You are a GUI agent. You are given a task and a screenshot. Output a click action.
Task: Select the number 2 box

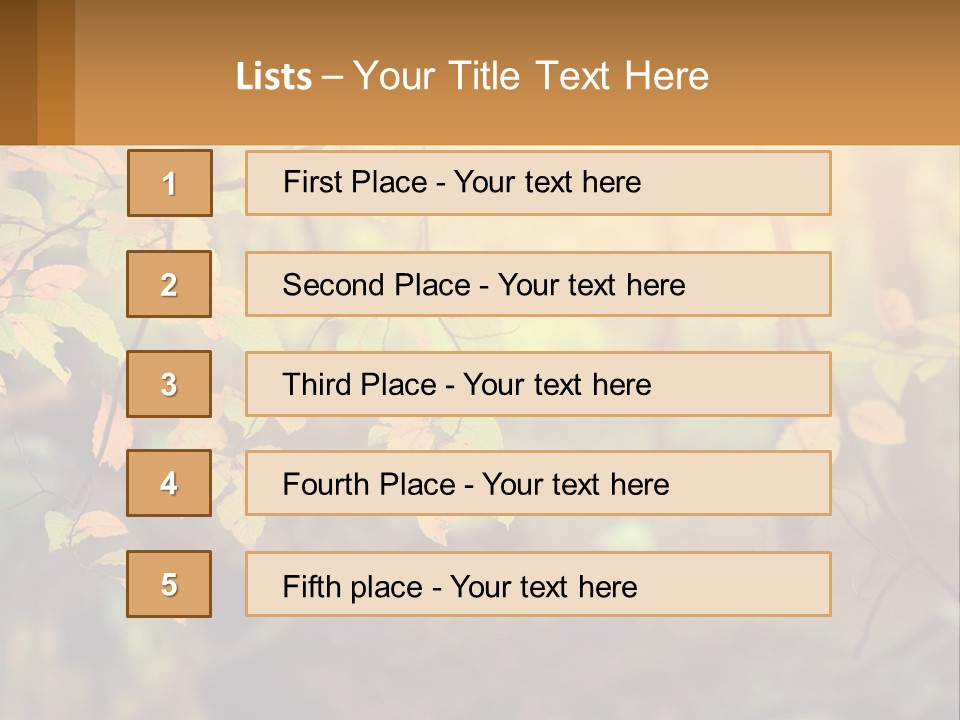[x=169, y=284]
